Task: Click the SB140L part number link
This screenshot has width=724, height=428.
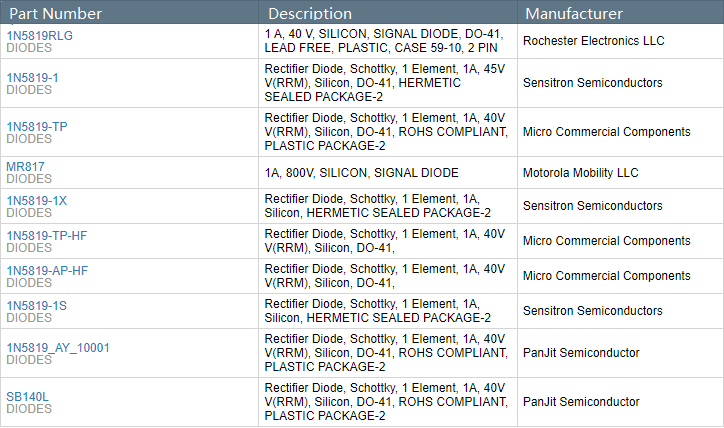Action: click(27, 397)
